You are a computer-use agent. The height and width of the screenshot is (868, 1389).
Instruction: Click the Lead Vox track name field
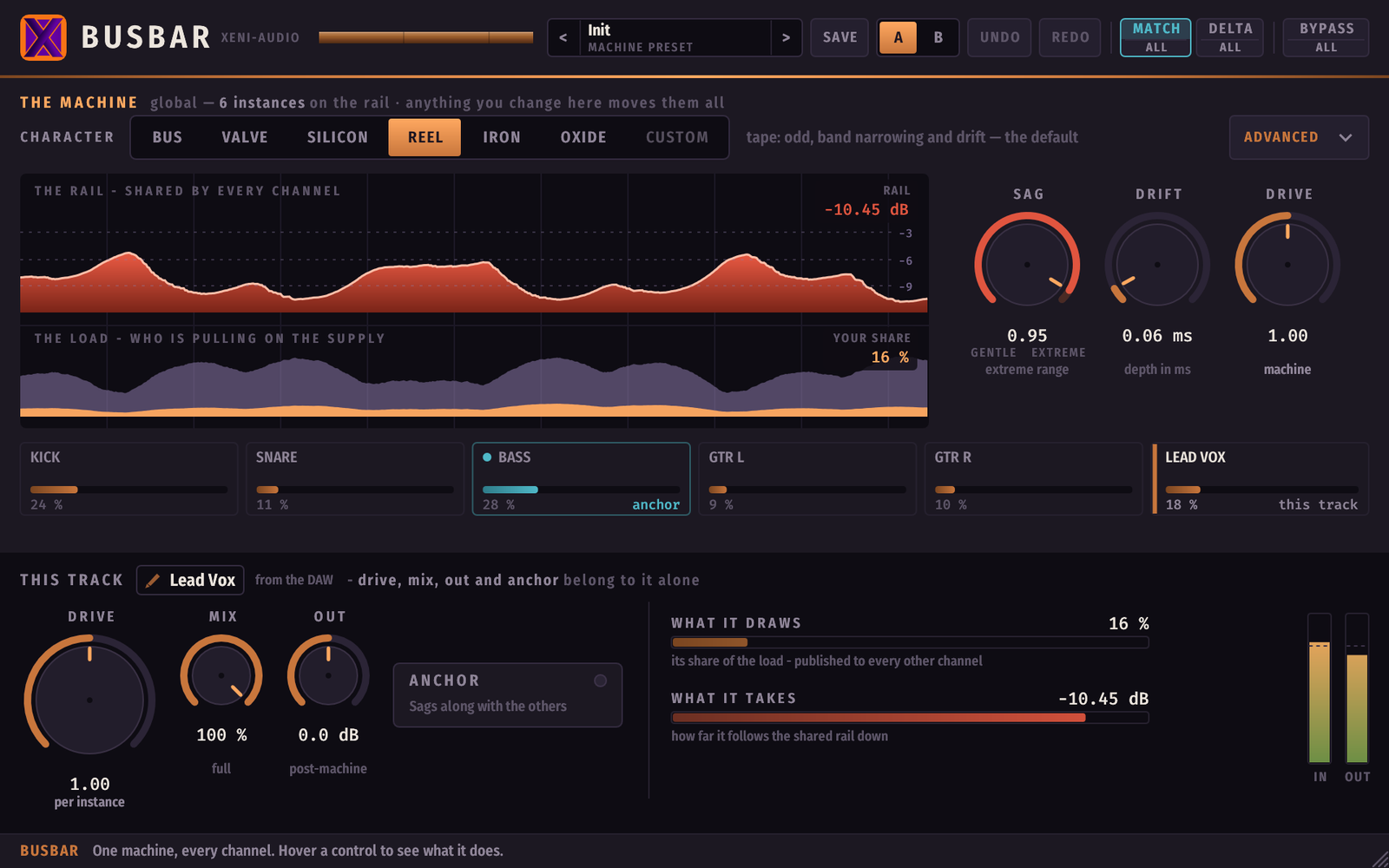[190, 580]
